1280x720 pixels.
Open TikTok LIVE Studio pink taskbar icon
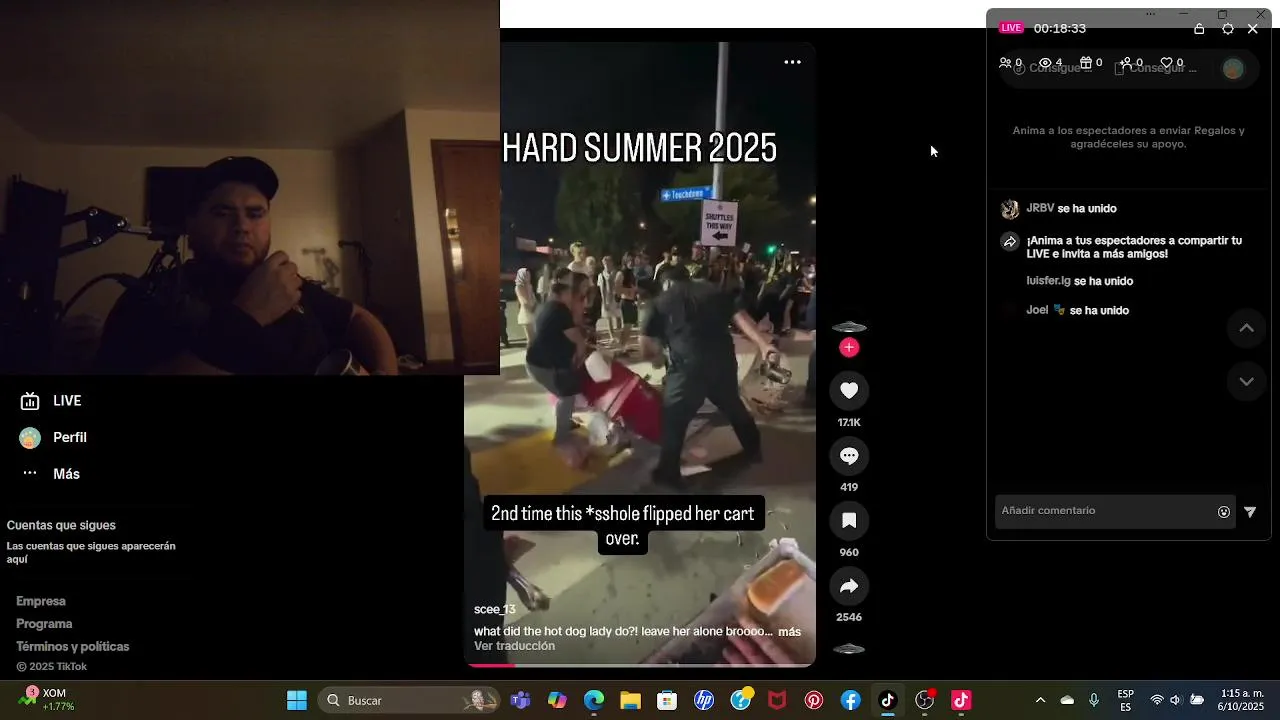click(961, 700)
